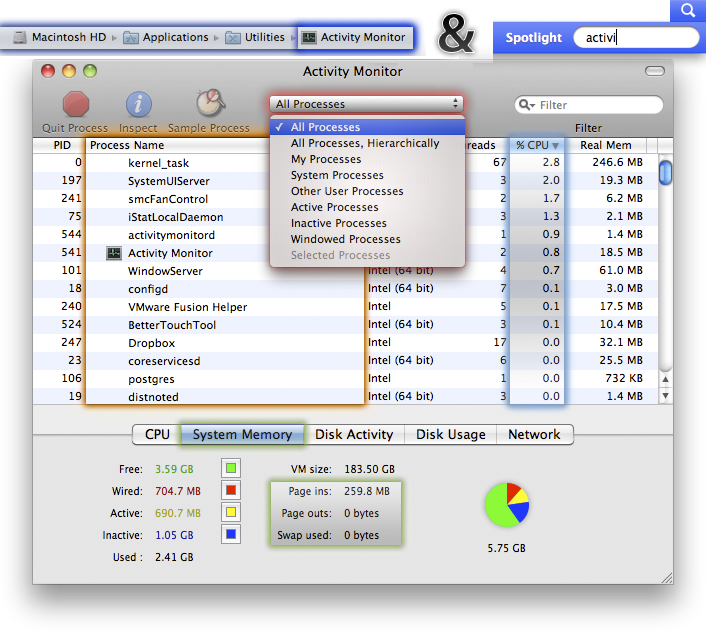Click the 246.6 MB Real Mem value
The height and width of the screenshot is (632, 706).
[x=617, y=162]
